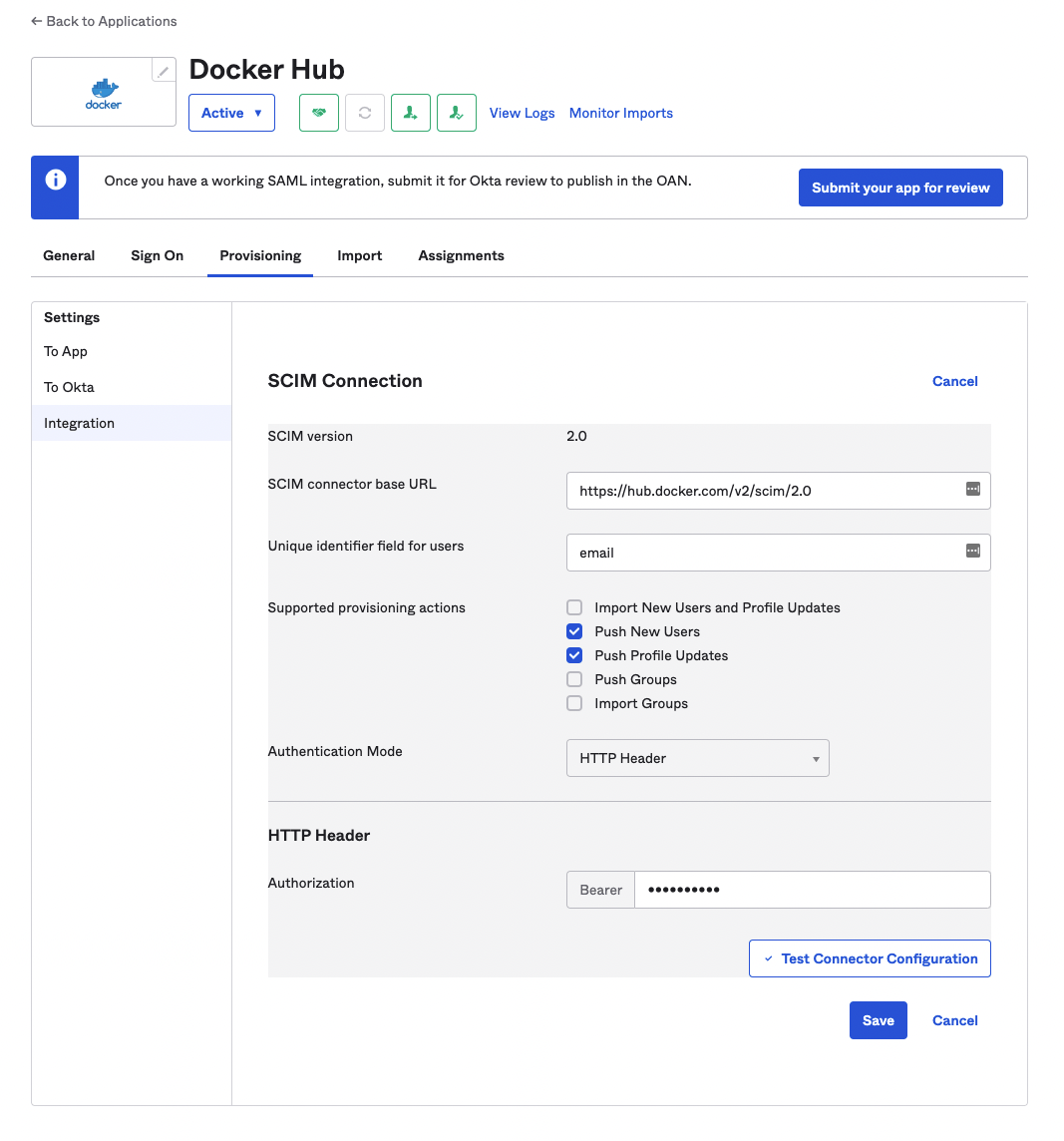The width and height of the screenshot is (1064, 1141).
Task: Save the SCIM connection settings
Action: click(x=879, y=1020)
